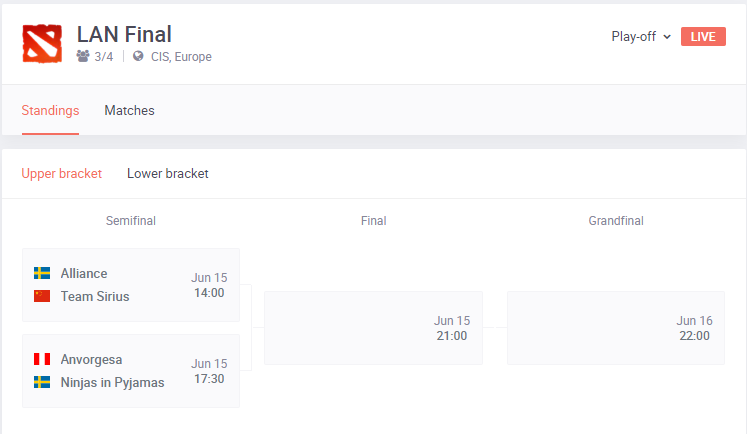Switch to the Lower bracket view

(168, 173)
